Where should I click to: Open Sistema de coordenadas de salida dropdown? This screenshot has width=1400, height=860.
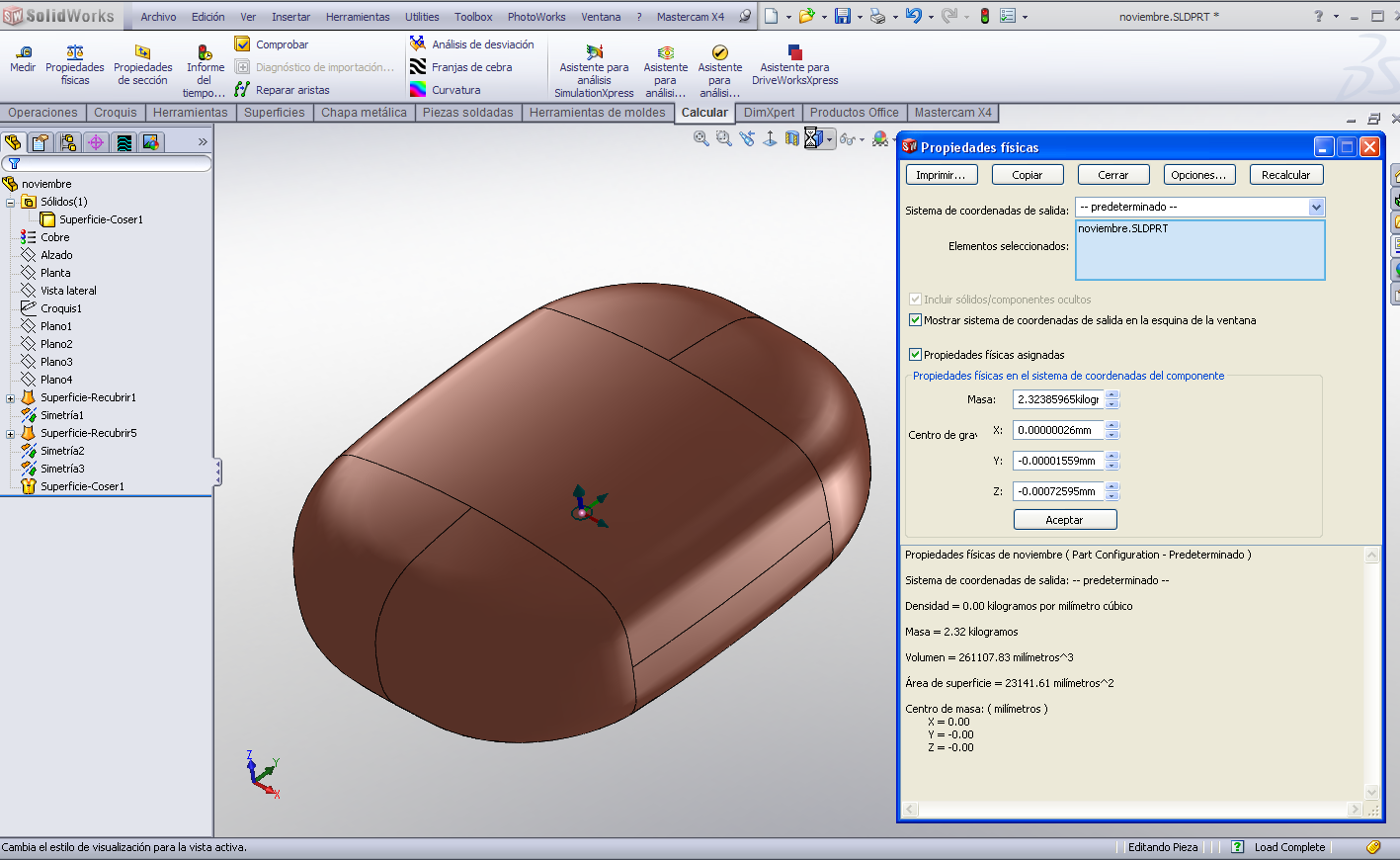point(1316,207)
